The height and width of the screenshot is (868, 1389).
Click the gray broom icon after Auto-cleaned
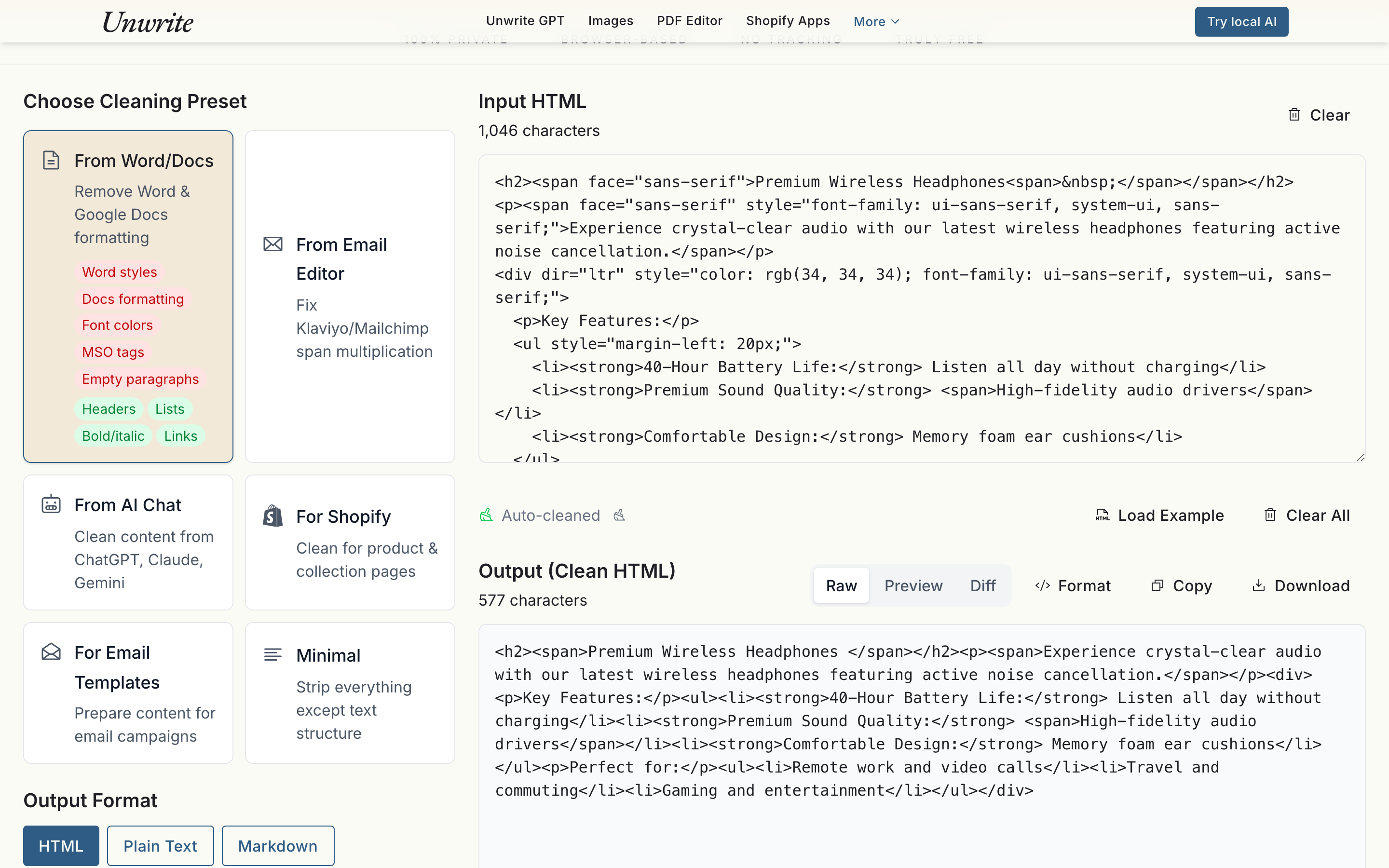coord(619,515)
